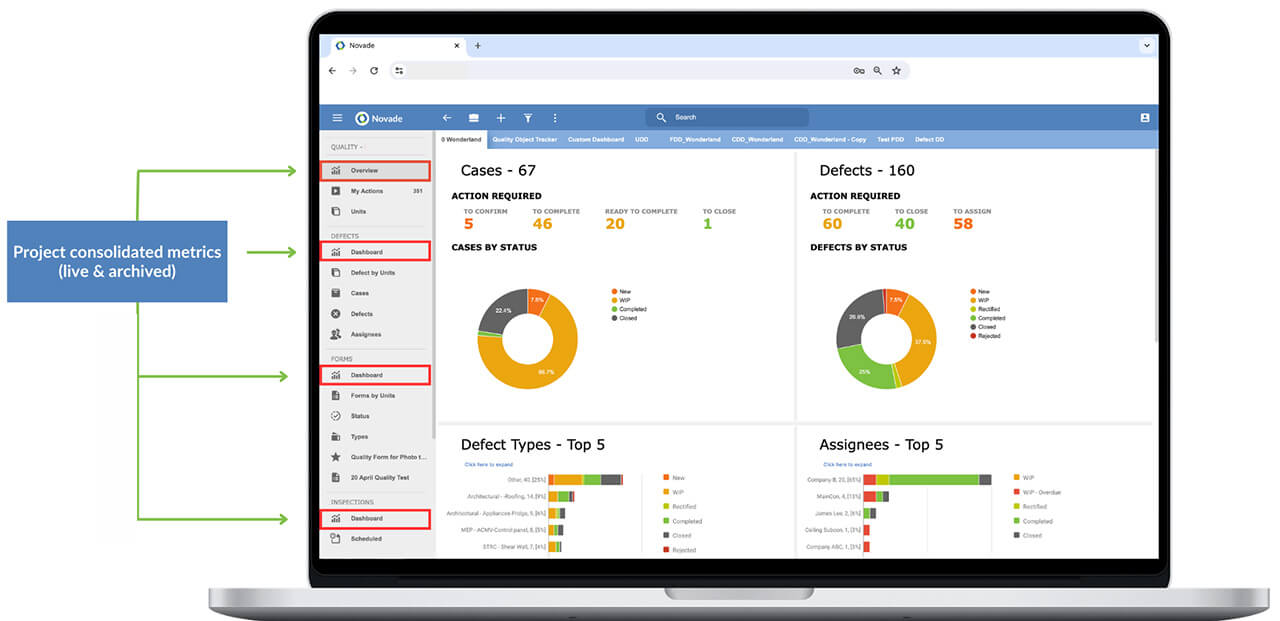Viewport: 1280px width, 621px height.
Task: Open the user profile icon at top right
Action: click(1145, 118)
